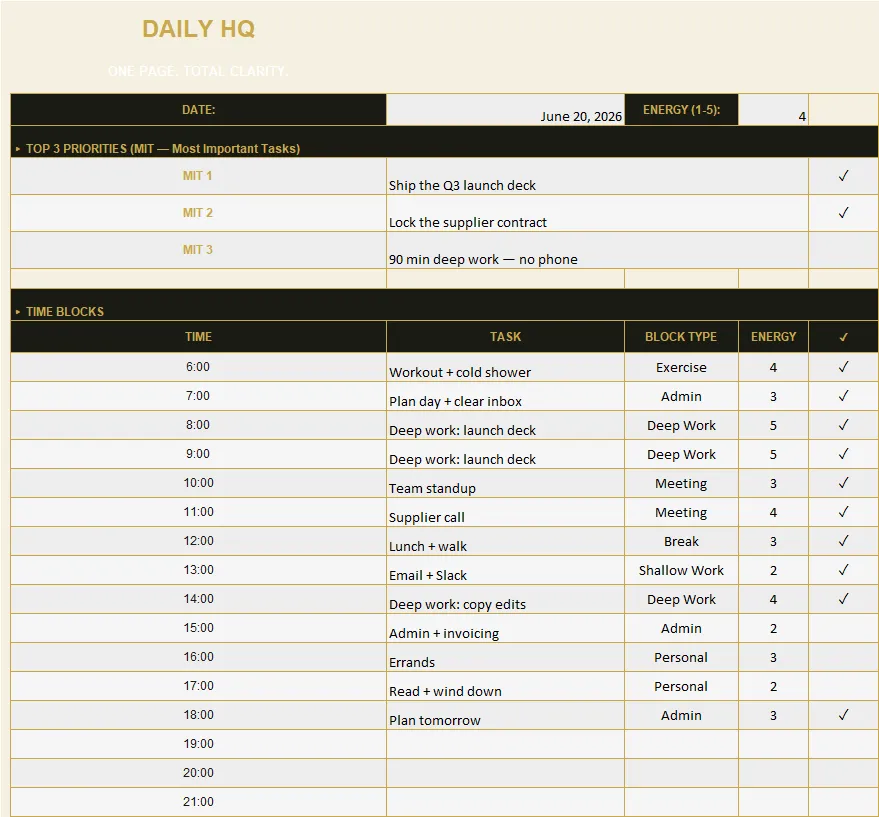Click the 'Lock the supplier contract' cell
Viewport: 879px width, 817px height.
597,213
